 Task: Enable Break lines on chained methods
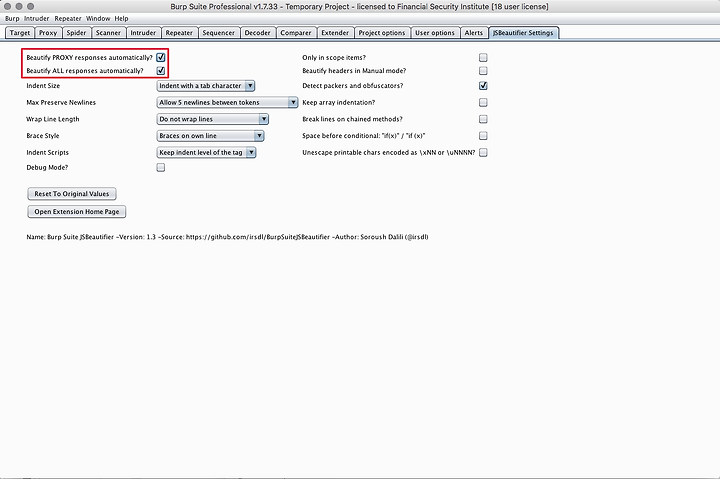coord(483,119)
